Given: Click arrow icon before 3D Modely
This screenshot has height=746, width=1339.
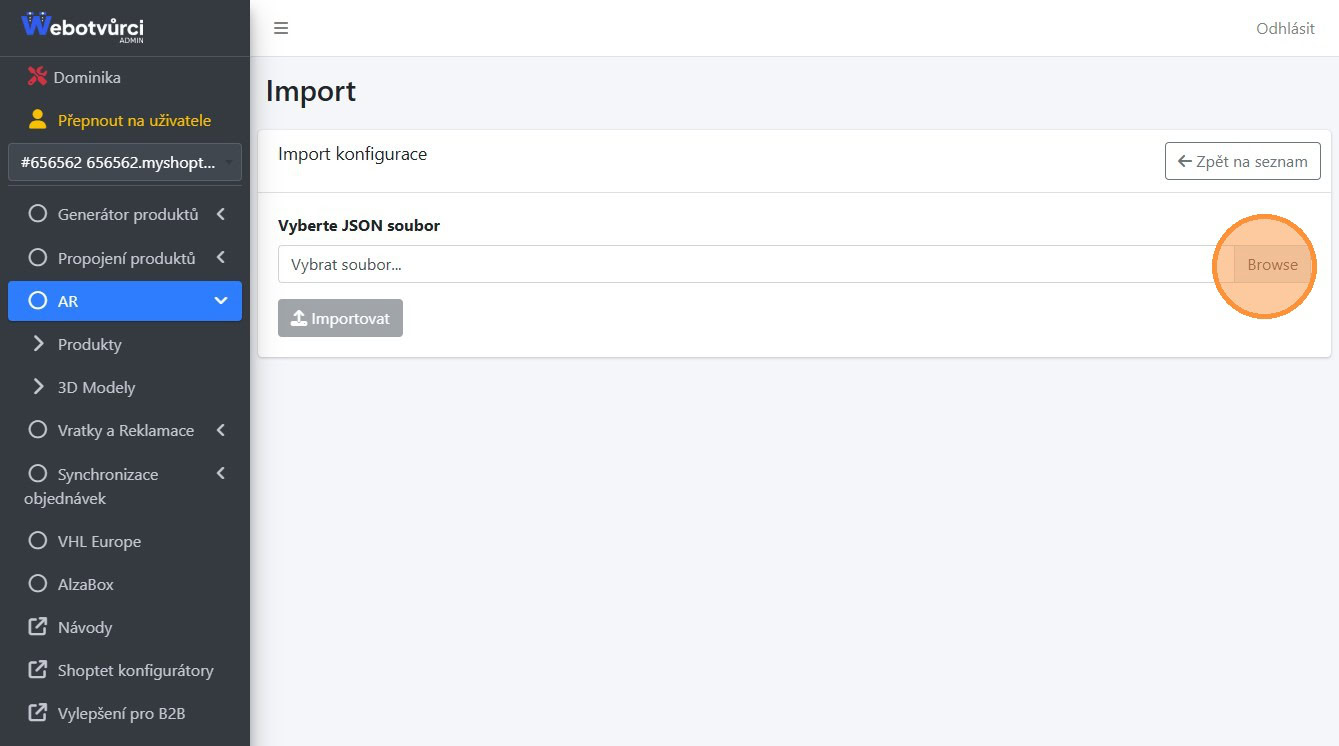Looking at the screenshot, I should tap(39, 386).
